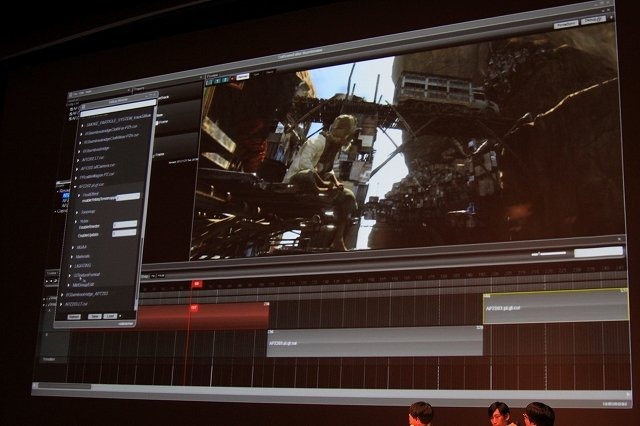Select the LIGHTING row in the tree

83,266
